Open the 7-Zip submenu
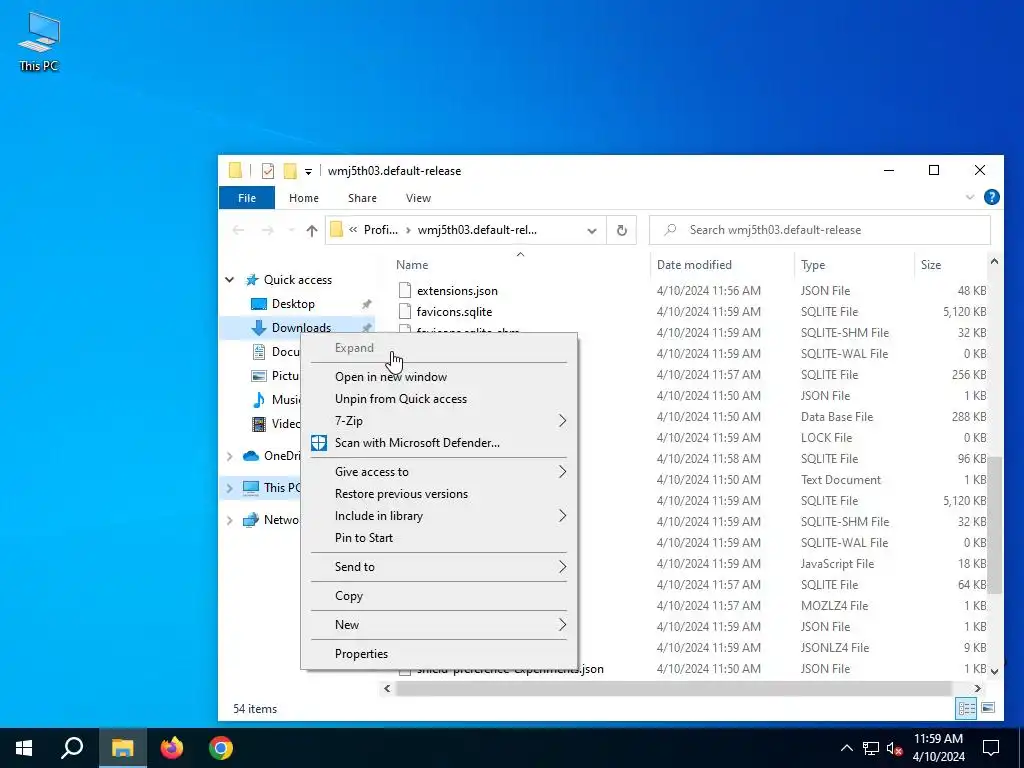This screenshot has height=768, width=1024. tap(439, 421)
